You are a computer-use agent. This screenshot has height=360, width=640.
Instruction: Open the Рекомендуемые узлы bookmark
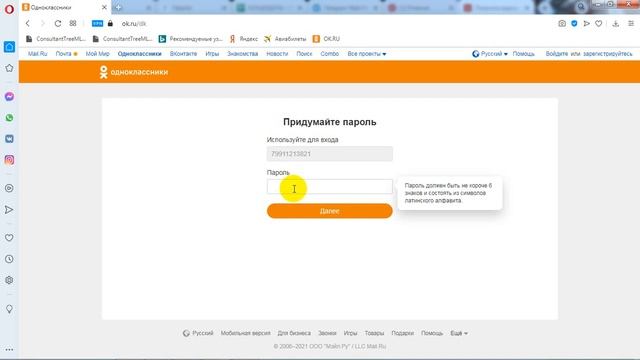click(x=191, y=39)
